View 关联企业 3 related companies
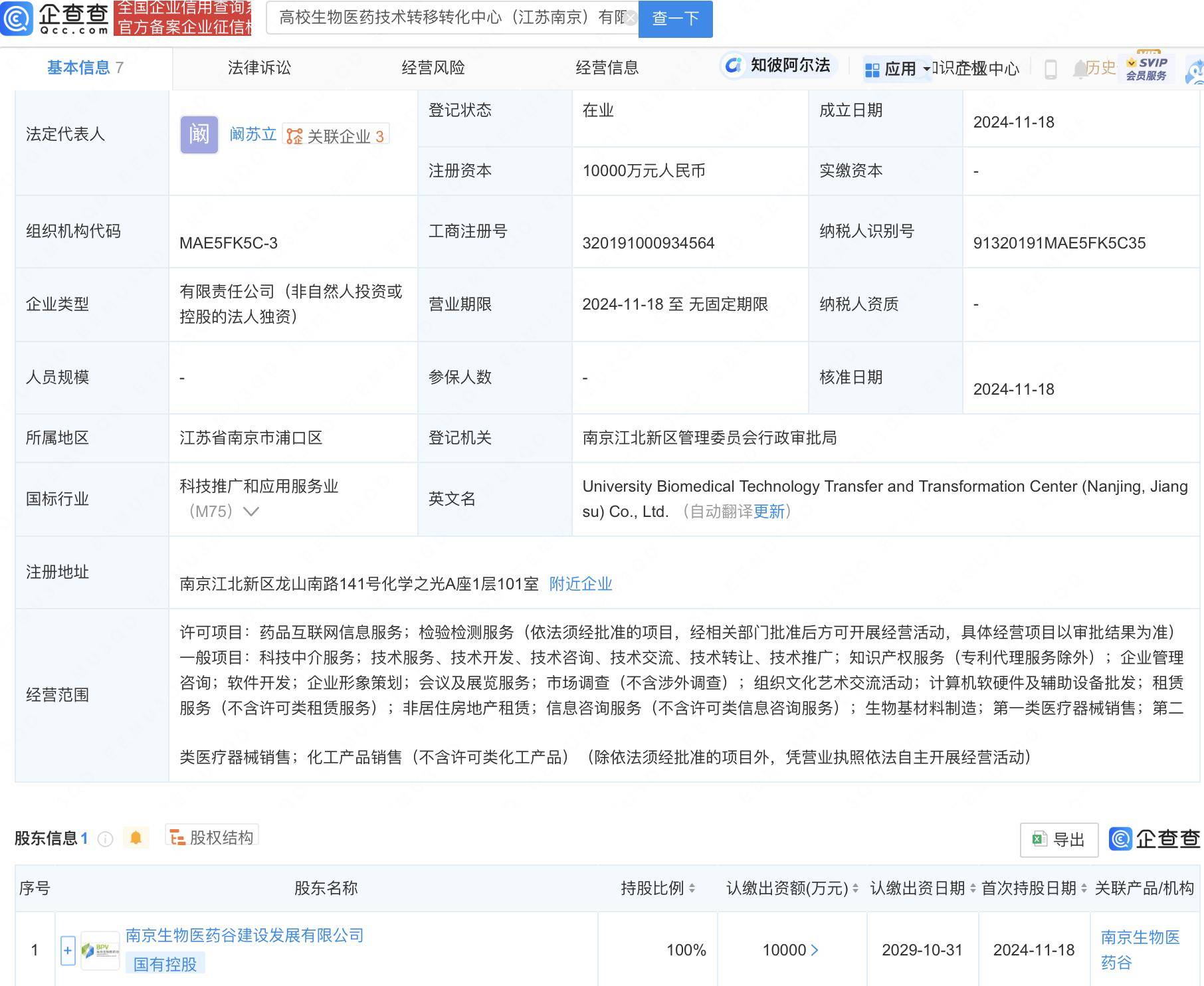 click(336, 136)
